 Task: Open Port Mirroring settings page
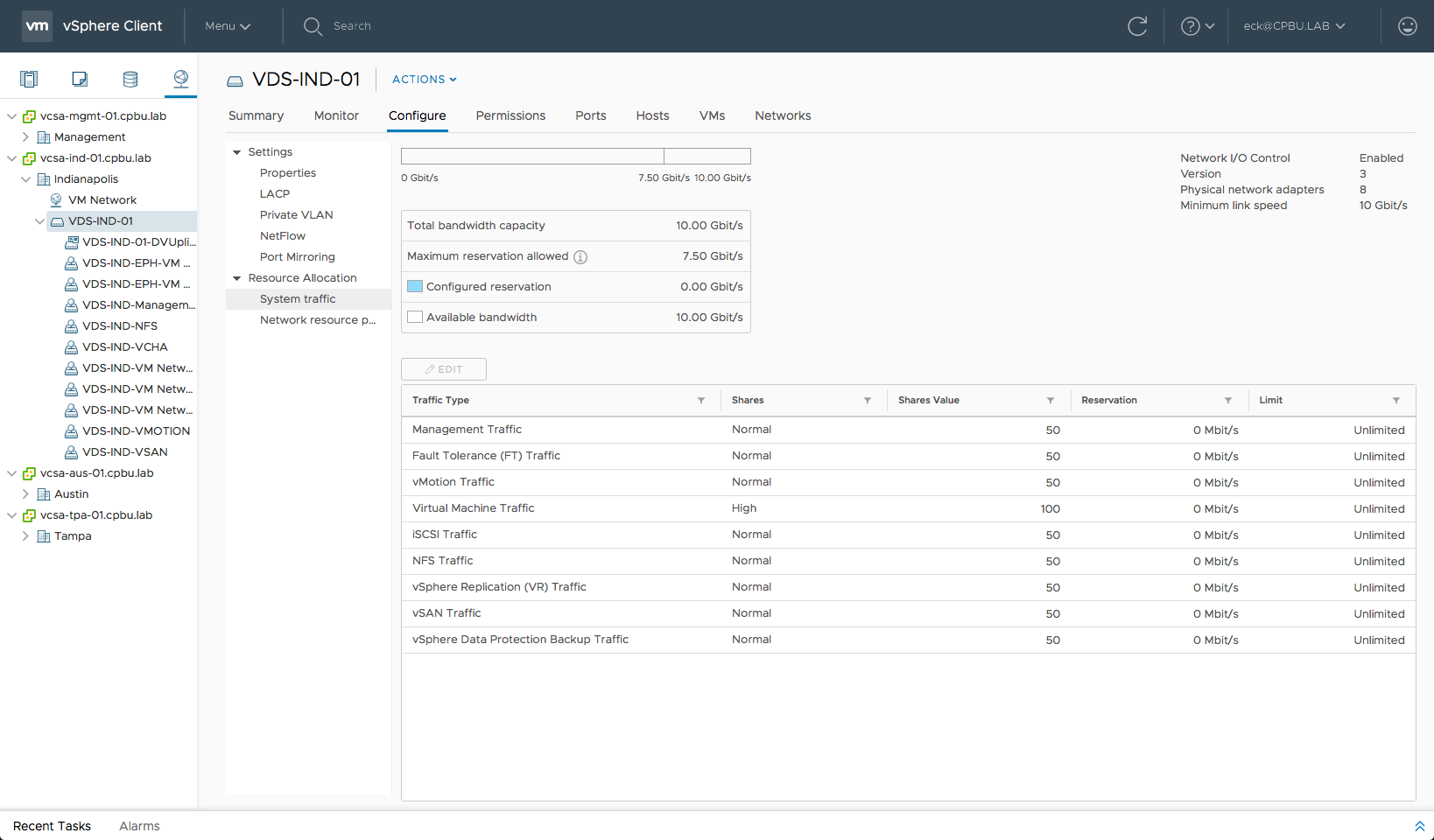[x=298, y=257]
